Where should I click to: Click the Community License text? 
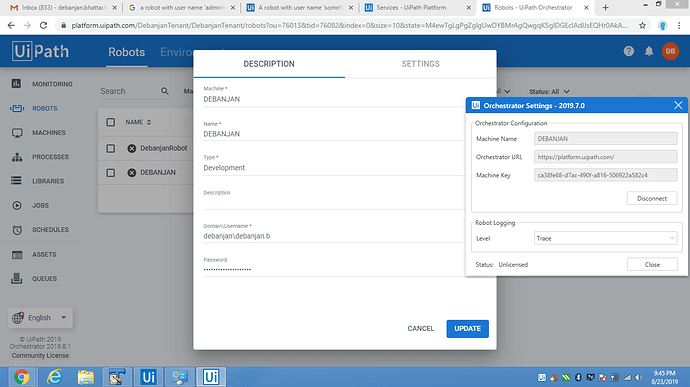[40, 355]
